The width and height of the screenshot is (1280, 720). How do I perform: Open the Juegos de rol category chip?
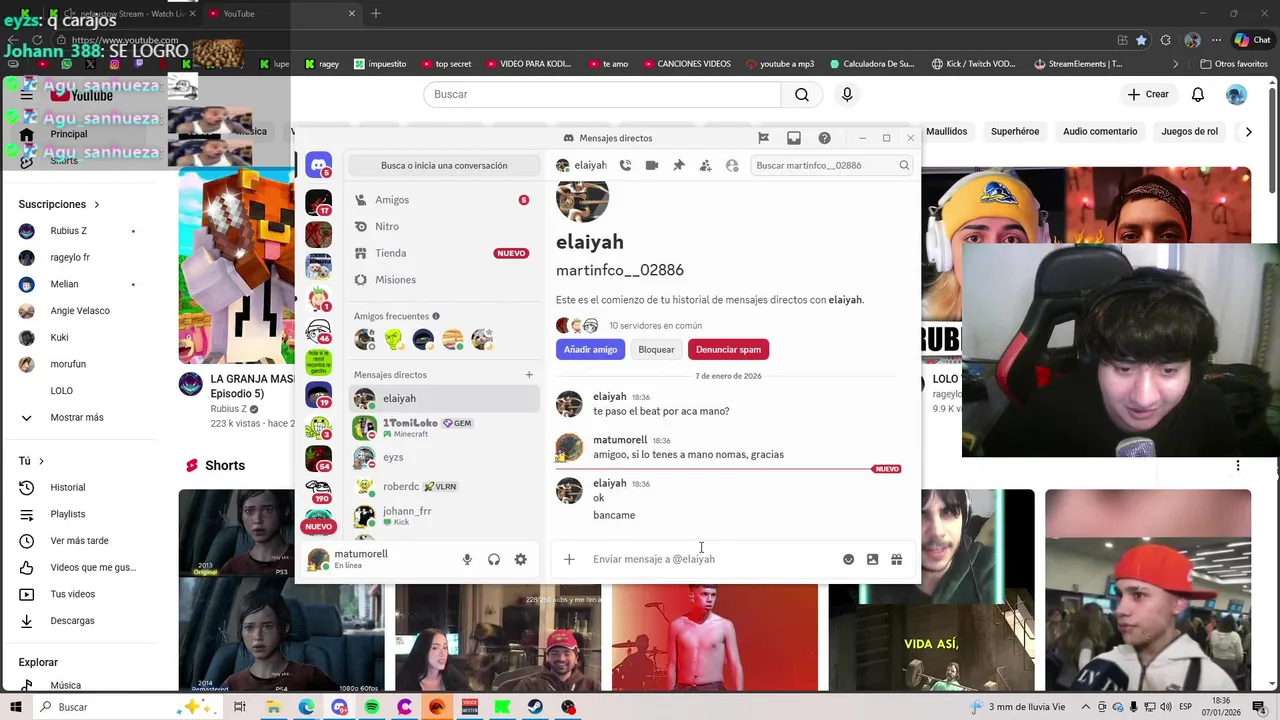click(x=1189, y=131)
